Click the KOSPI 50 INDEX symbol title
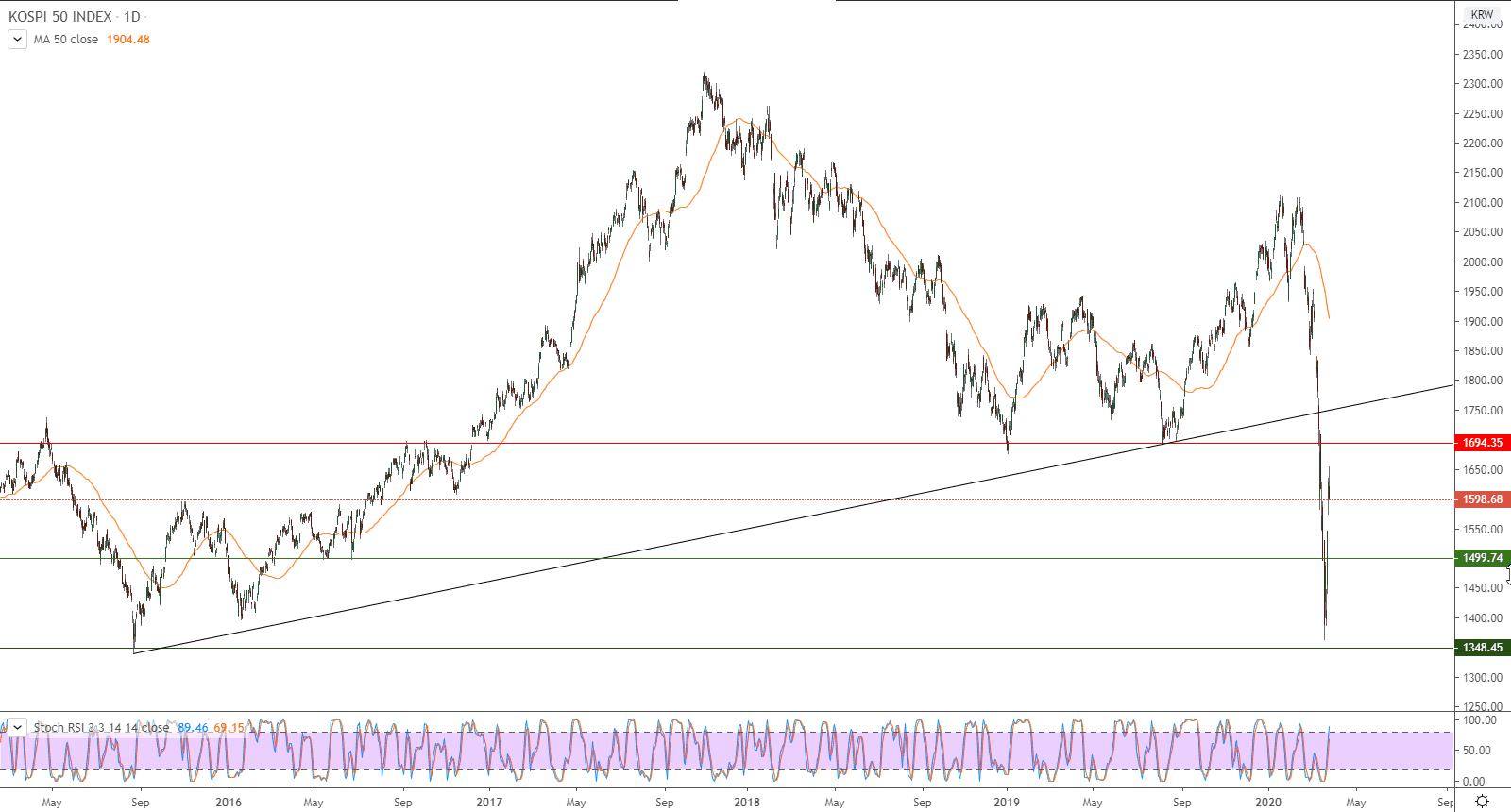 click(60, 17)
